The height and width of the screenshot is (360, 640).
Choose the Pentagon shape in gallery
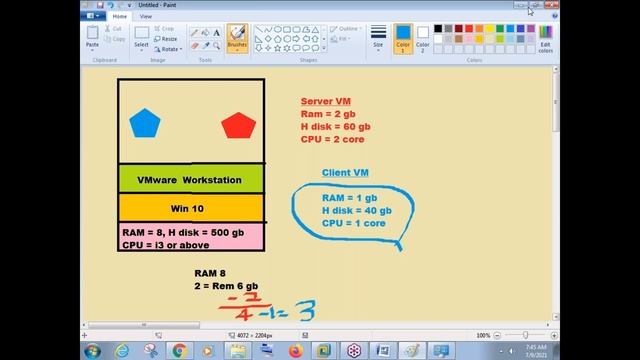[278, 39]
